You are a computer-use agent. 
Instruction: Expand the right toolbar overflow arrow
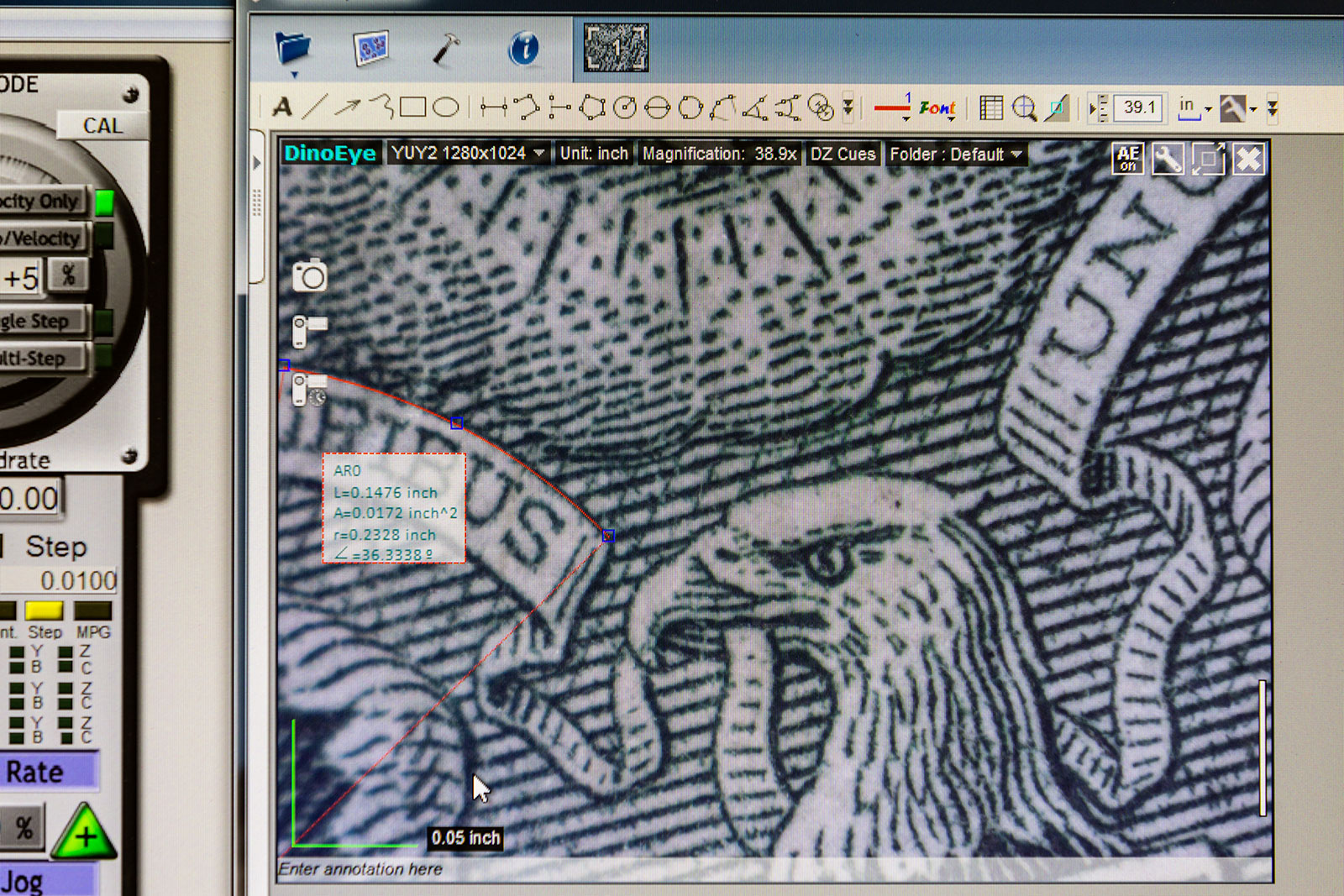pyautogui.click(x=1273, y=108)
